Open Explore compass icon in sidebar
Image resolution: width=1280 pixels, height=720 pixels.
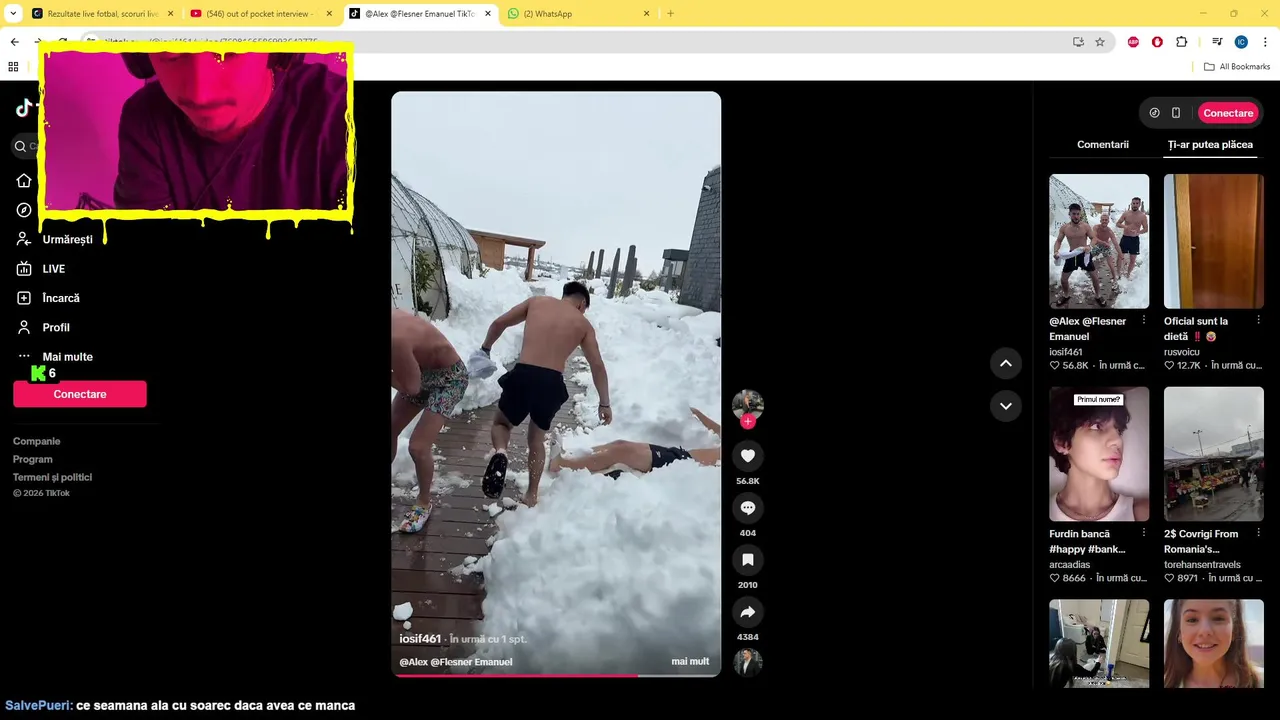[24, 210]
